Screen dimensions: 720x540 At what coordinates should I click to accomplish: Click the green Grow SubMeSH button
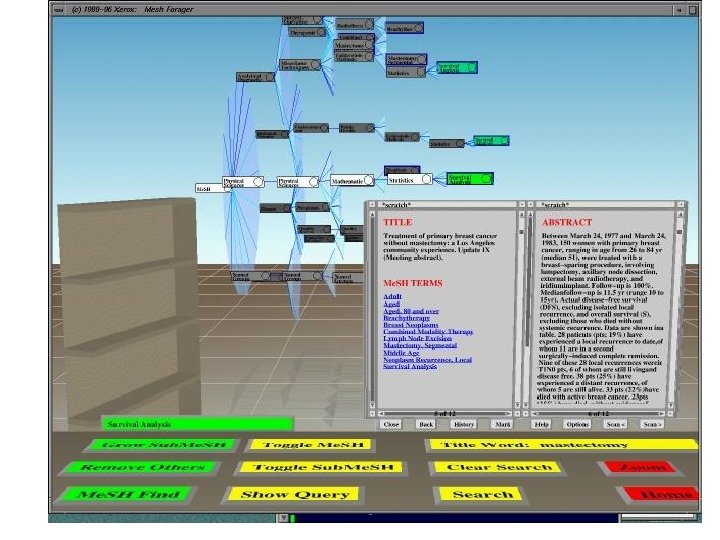163,444
